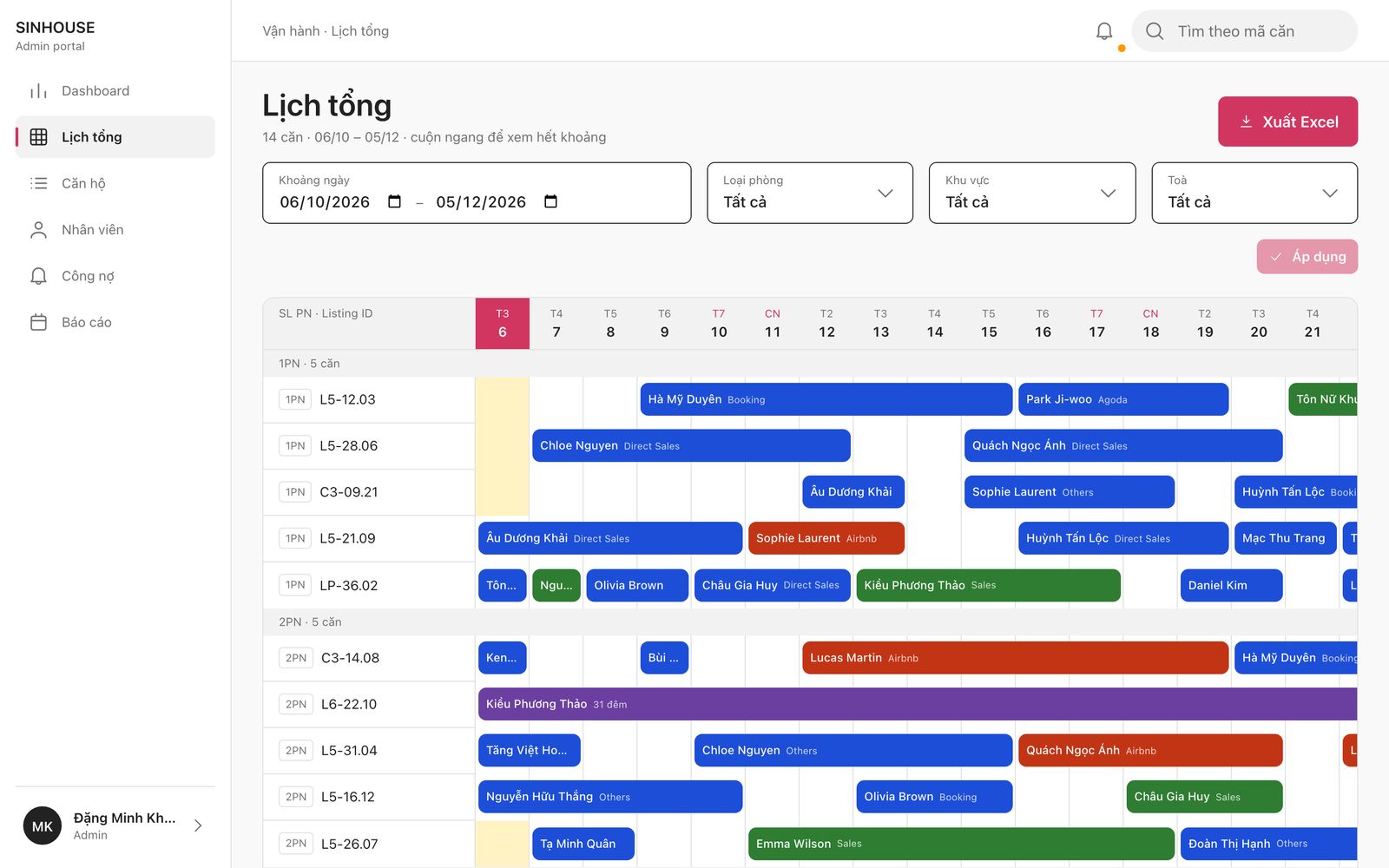Open the Daniel Kim booking bar

[x=1231, y=585]
